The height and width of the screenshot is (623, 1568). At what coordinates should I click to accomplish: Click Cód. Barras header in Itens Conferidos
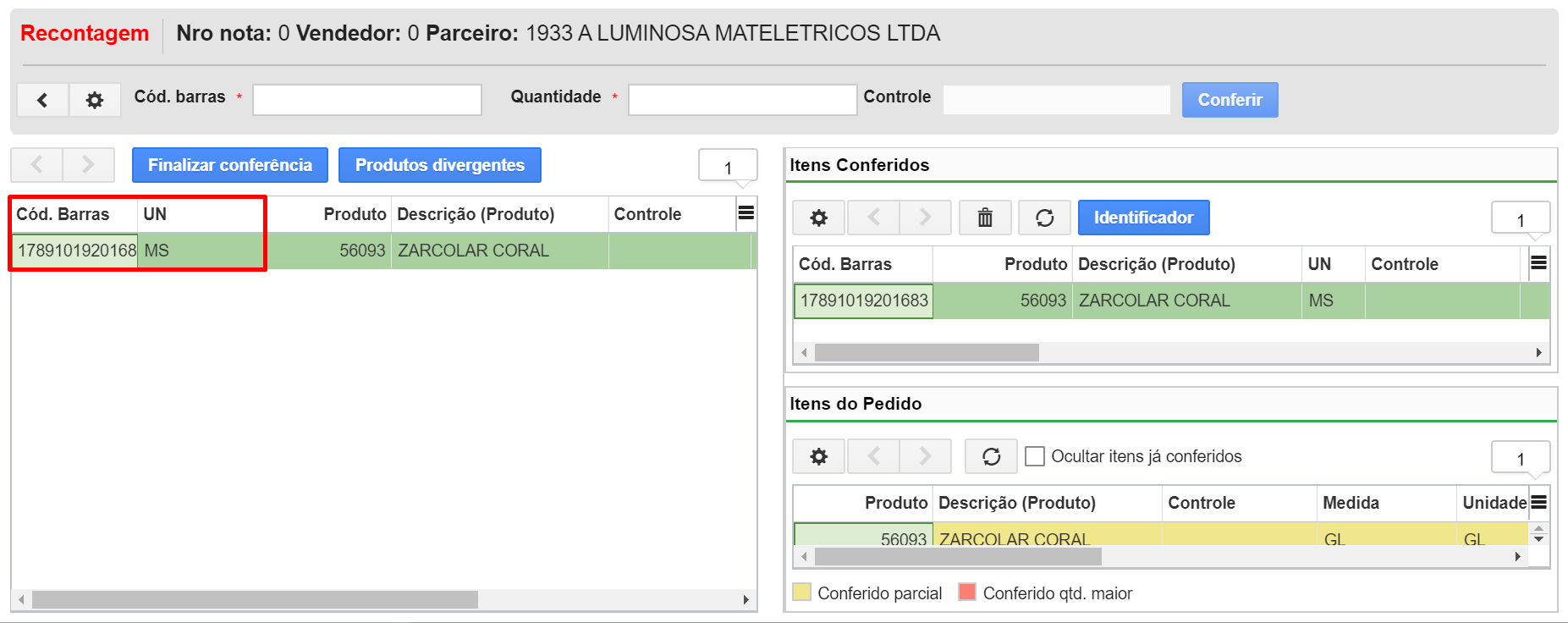click(x=862, y=264)
